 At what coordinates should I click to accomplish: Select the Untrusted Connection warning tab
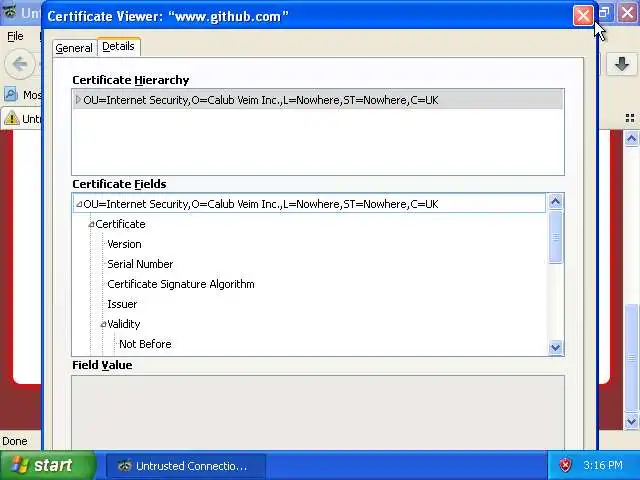tap(21, 118)
